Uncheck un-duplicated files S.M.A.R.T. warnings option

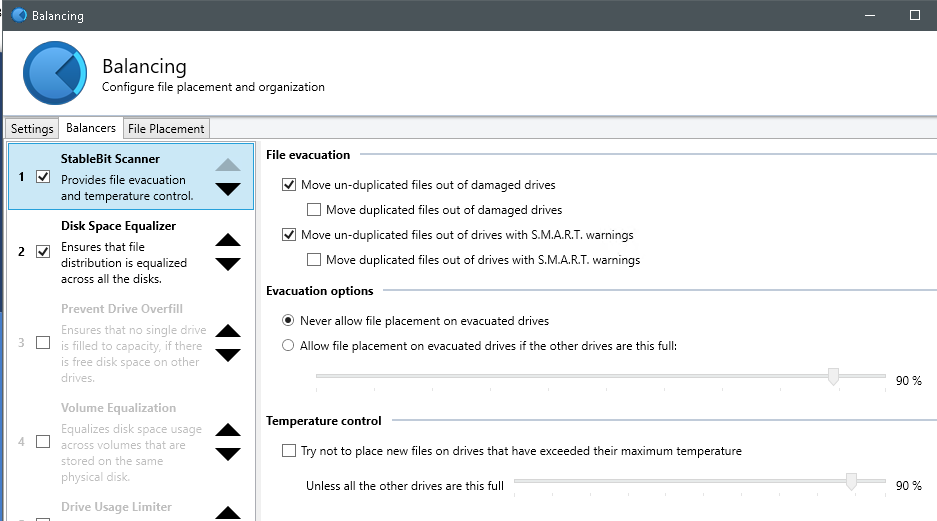point(289,235)
